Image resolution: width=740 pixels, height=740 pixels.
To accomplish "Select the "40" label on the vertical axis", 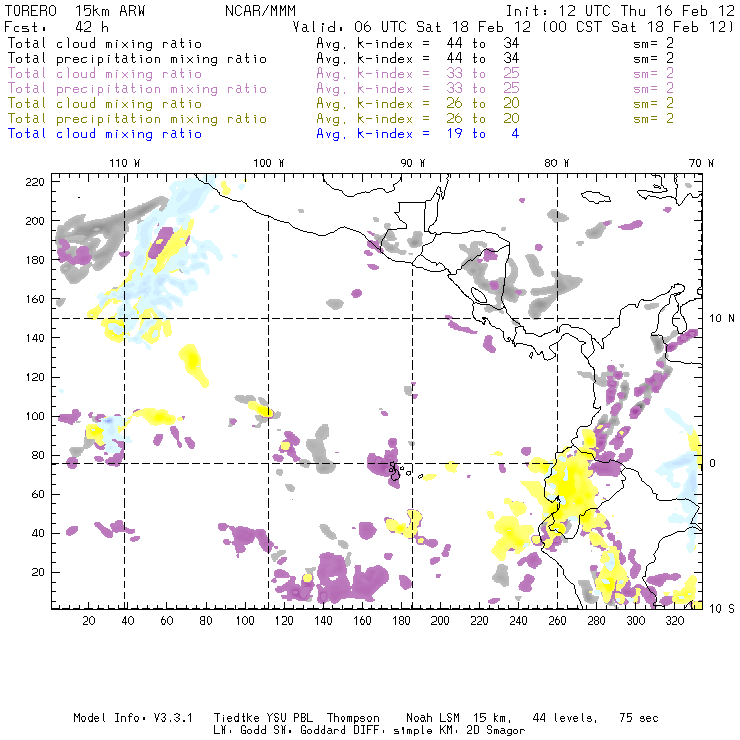I will click(x=38, y=533).
